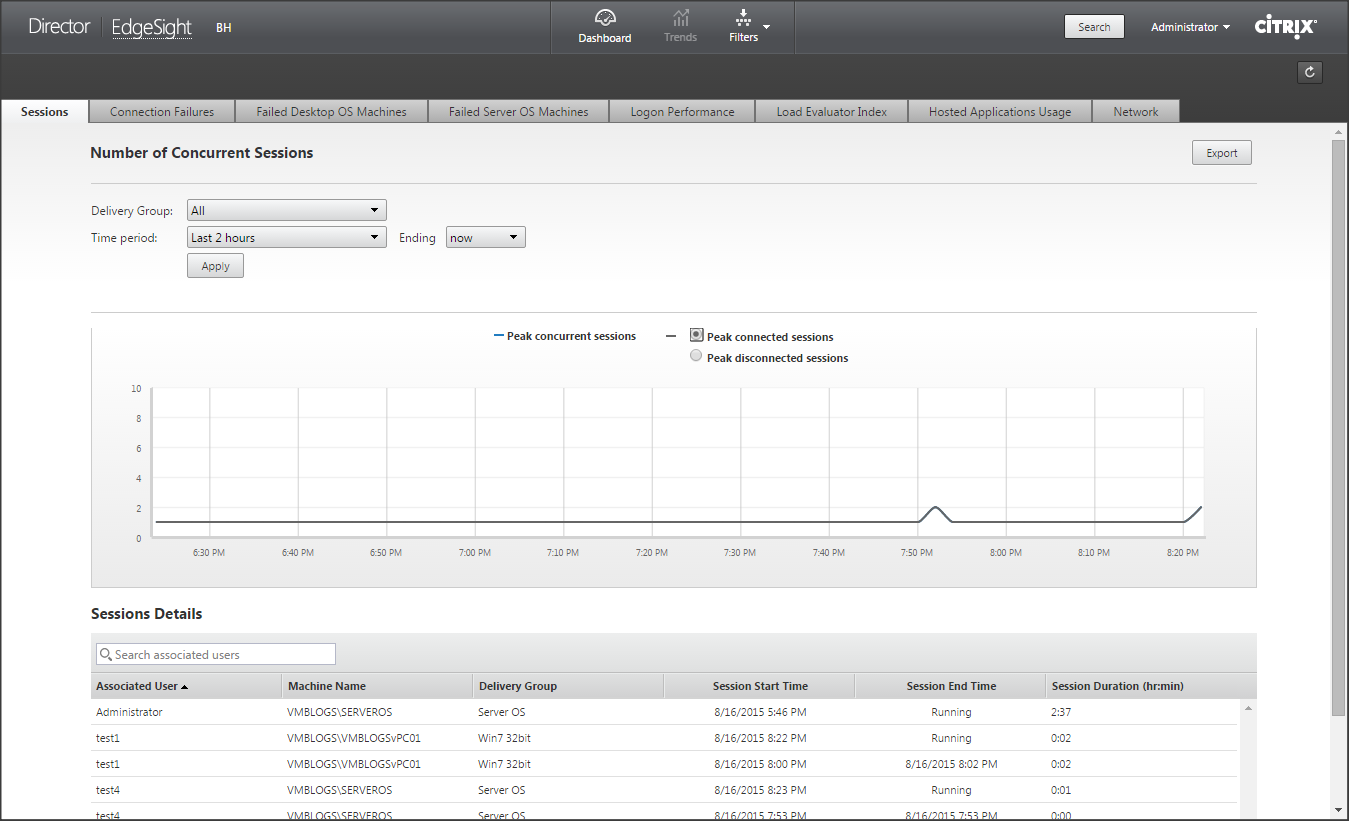This screenshot has height=821, width=1349.
Task: Click the refresh icon button
Action: tap(1309, 72)
